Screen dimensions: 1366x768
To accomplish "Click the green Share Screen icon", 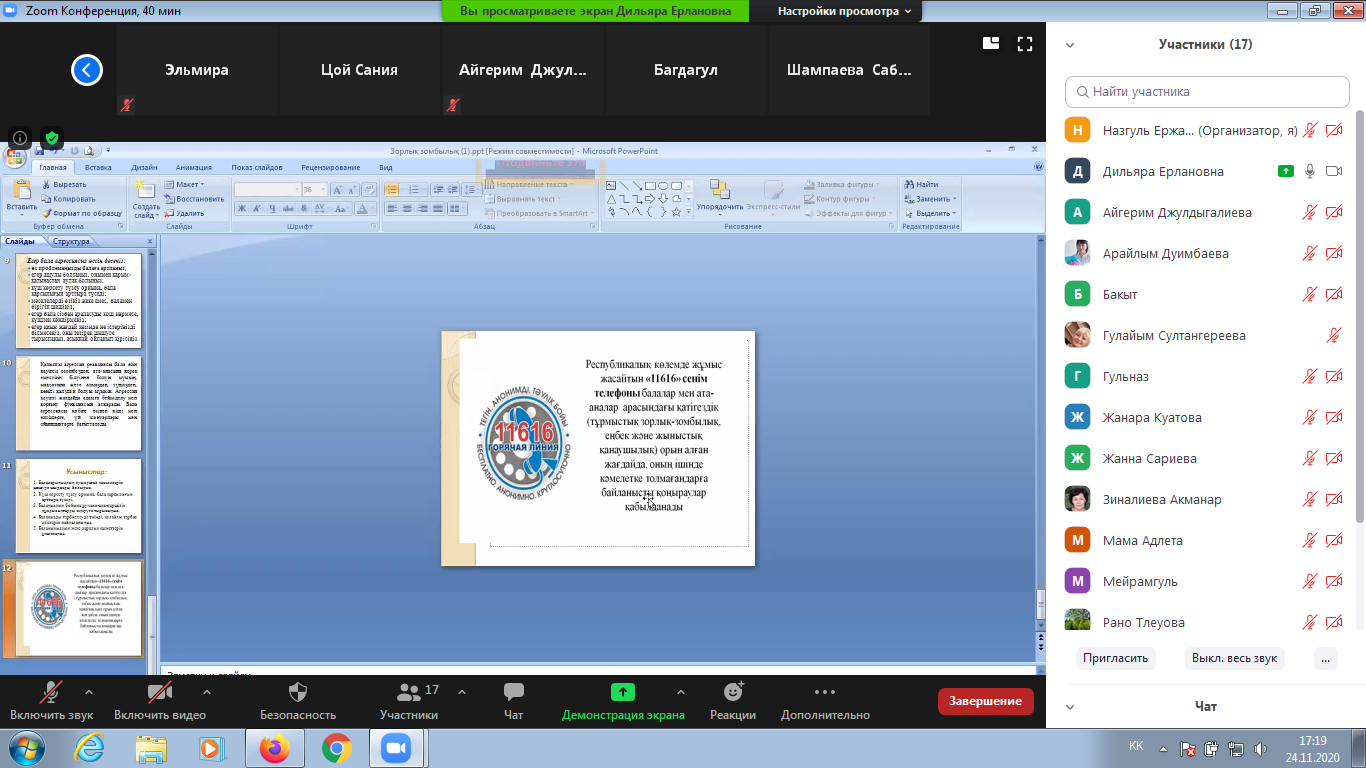I will pos(623,692).
